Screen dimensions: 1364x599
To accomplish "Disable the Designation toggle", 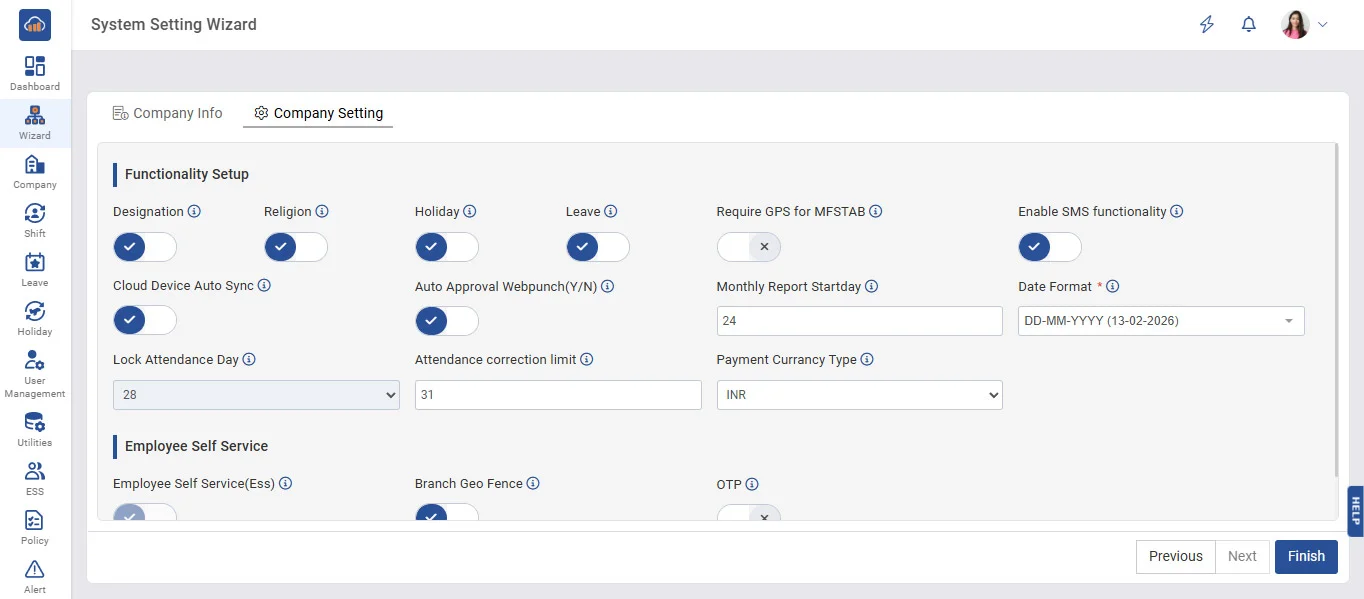I will coord(145,247).
